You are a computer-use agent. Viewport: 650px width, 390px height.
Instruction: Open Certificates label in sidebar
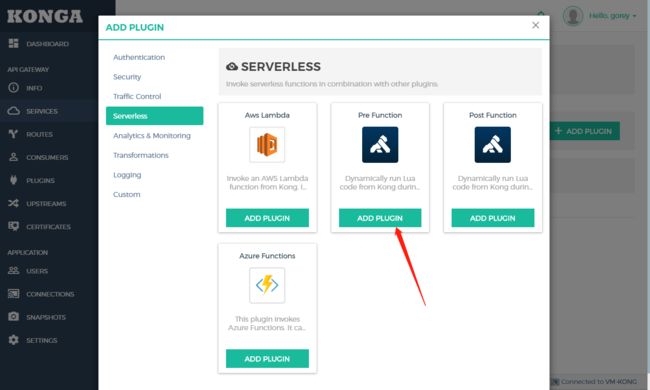tap(48, 227)
